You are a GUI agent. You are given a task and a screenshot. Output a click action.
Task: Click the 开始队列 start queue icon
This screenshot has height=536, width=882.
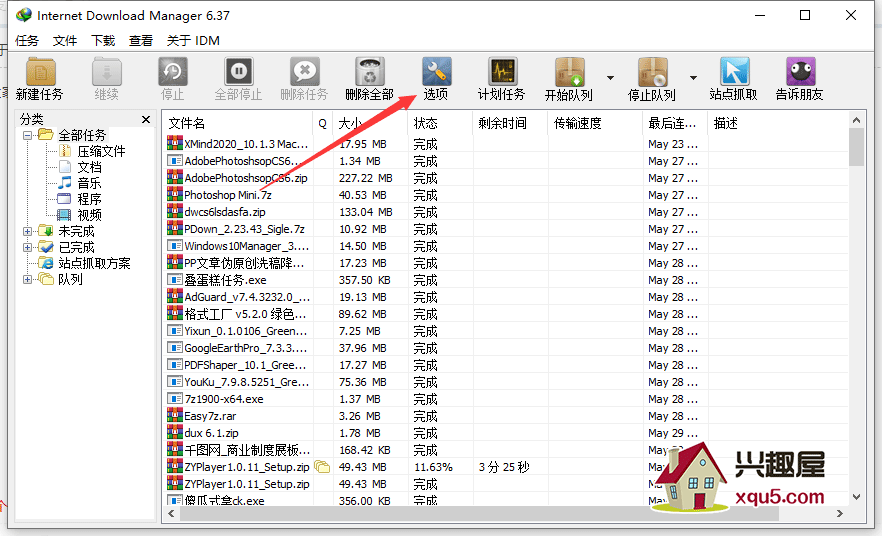(x=569, y=72)
